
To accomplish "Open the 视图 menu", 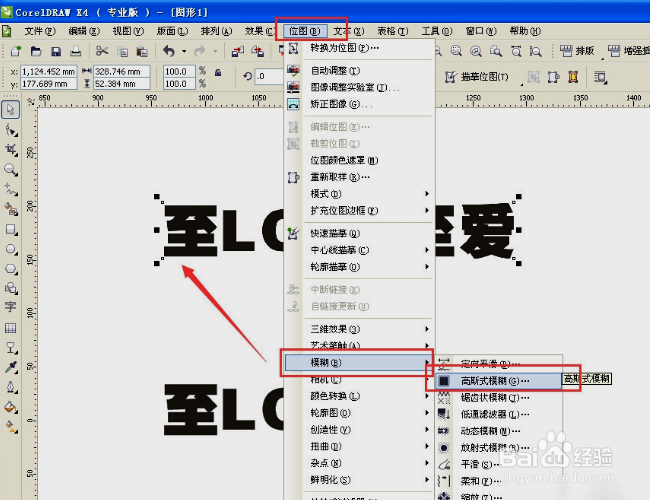I will [128, 31].
